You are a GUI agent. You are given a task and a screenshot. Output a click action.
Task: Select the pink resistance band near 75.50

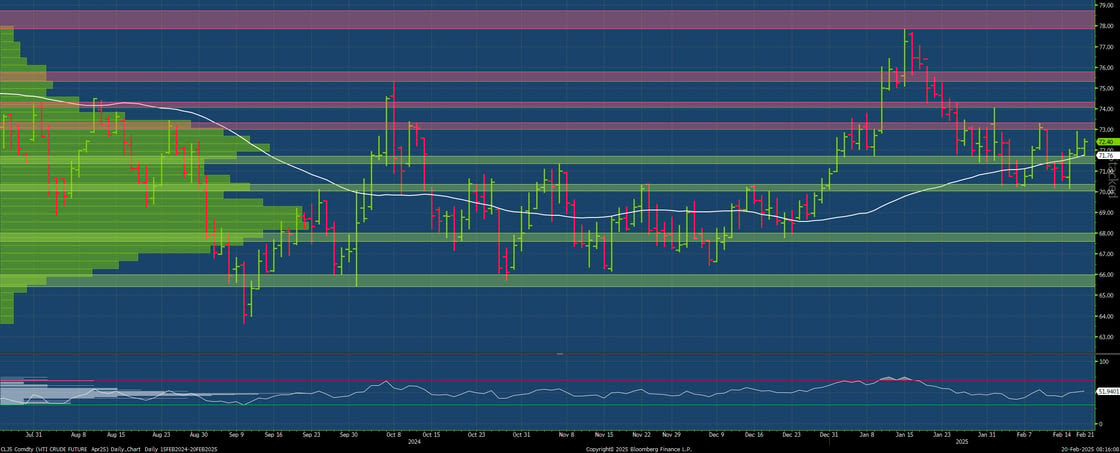(x=547, y=76)
